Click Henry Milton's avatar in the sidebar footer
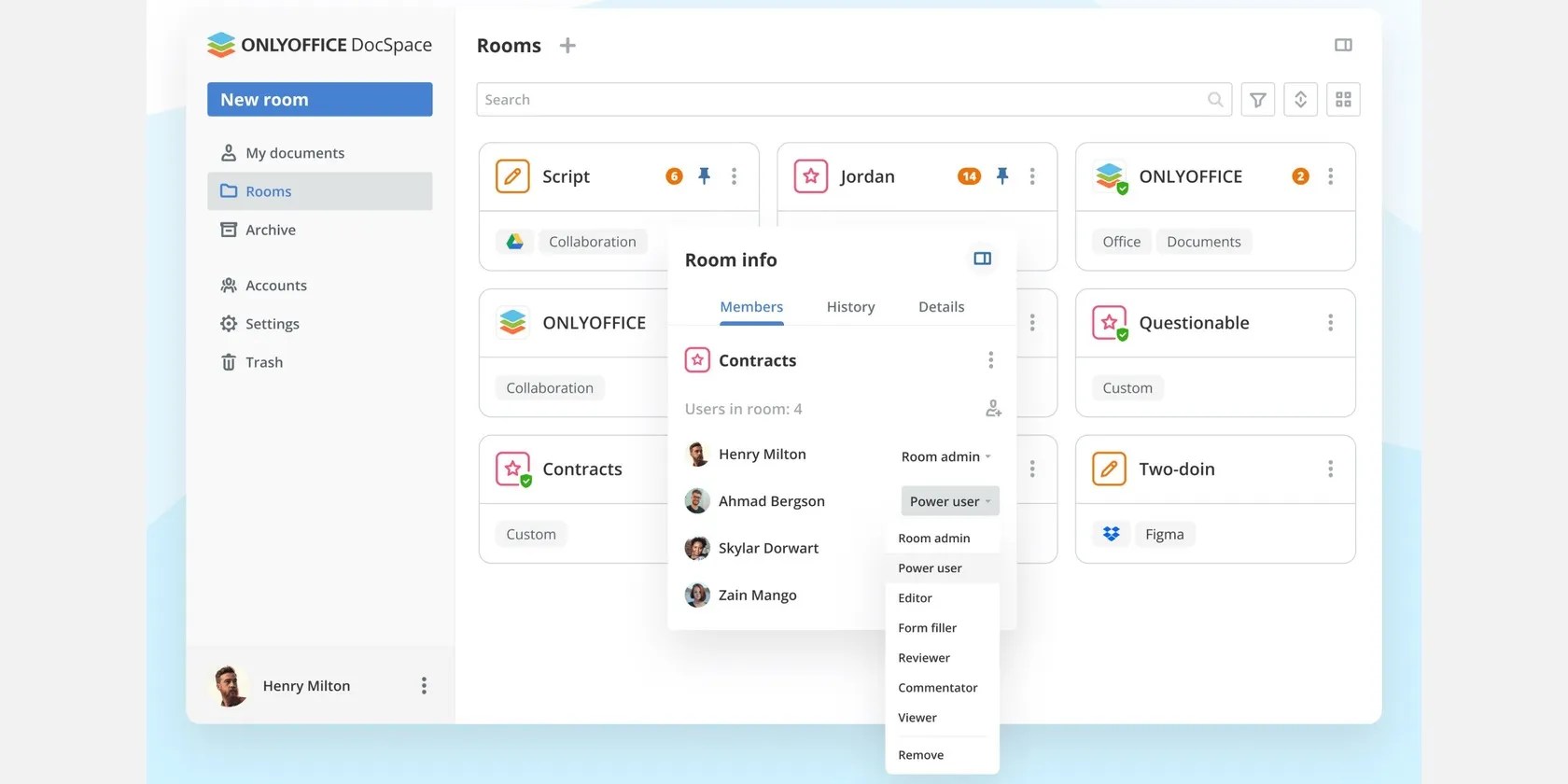Image resolution: width=1568 pixels, height=784 pixels. (x=230, y=686)
